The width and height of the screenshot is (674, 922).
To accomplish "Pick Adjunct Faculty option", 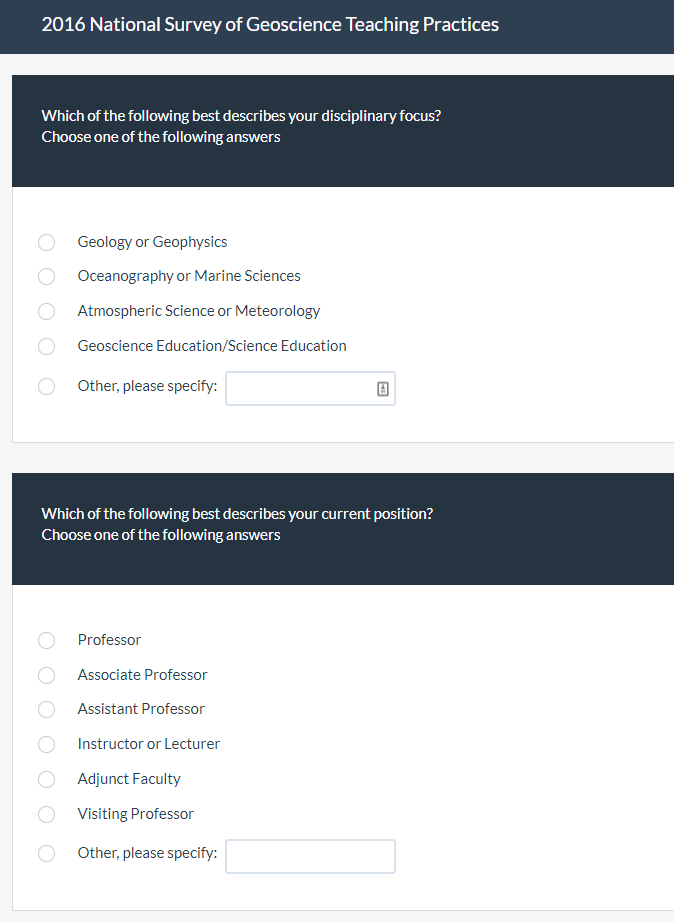I will pyautogui.click(x=46, y=779).
